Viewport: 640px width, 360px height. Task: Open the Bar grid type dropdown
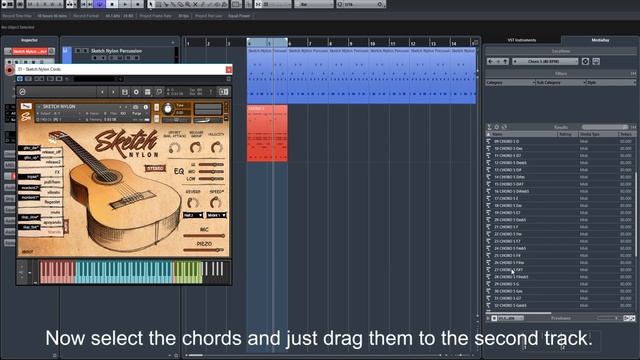(x=313, y=4)
